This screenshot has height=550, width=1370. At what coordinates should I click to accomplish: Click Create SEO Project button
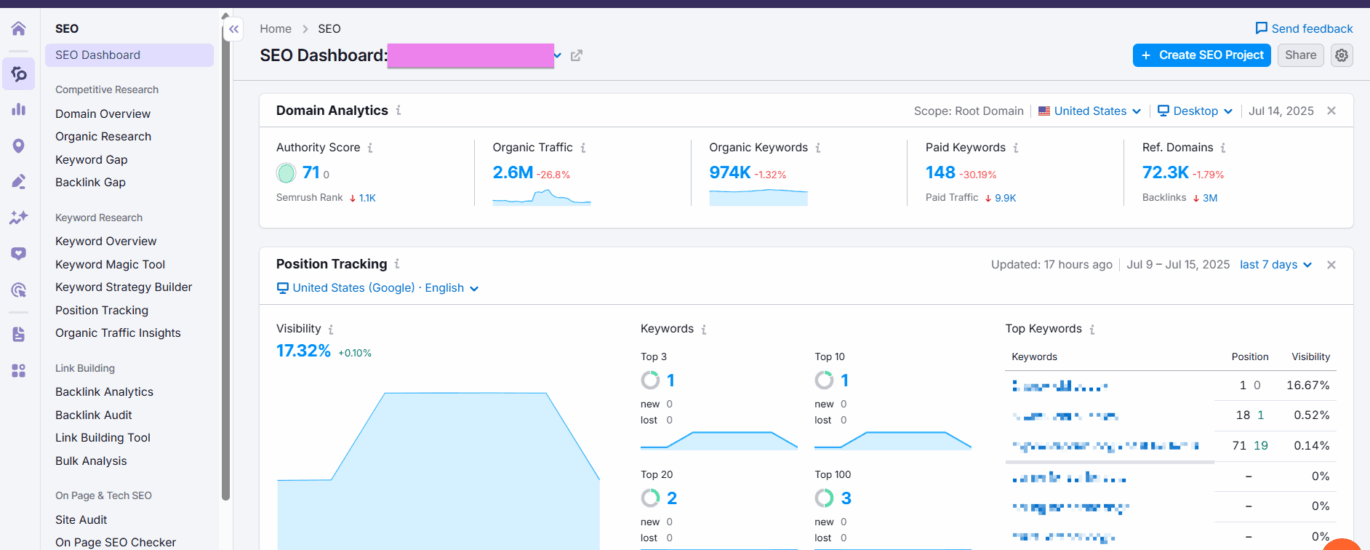1202,55
